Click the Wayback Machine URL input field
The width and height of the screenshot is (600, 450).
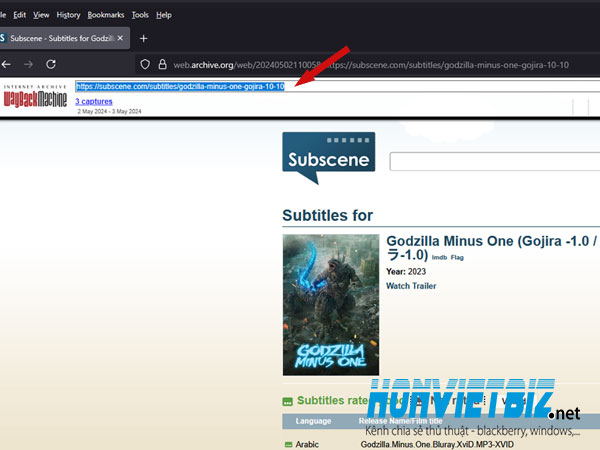(x=338, y=86)
